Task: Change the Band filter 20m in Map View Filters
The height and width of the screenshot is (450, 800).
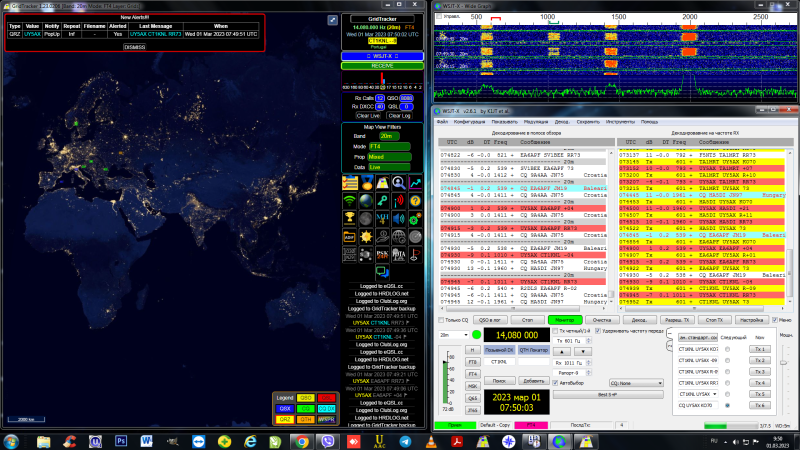Action: (x=389, y=136)
